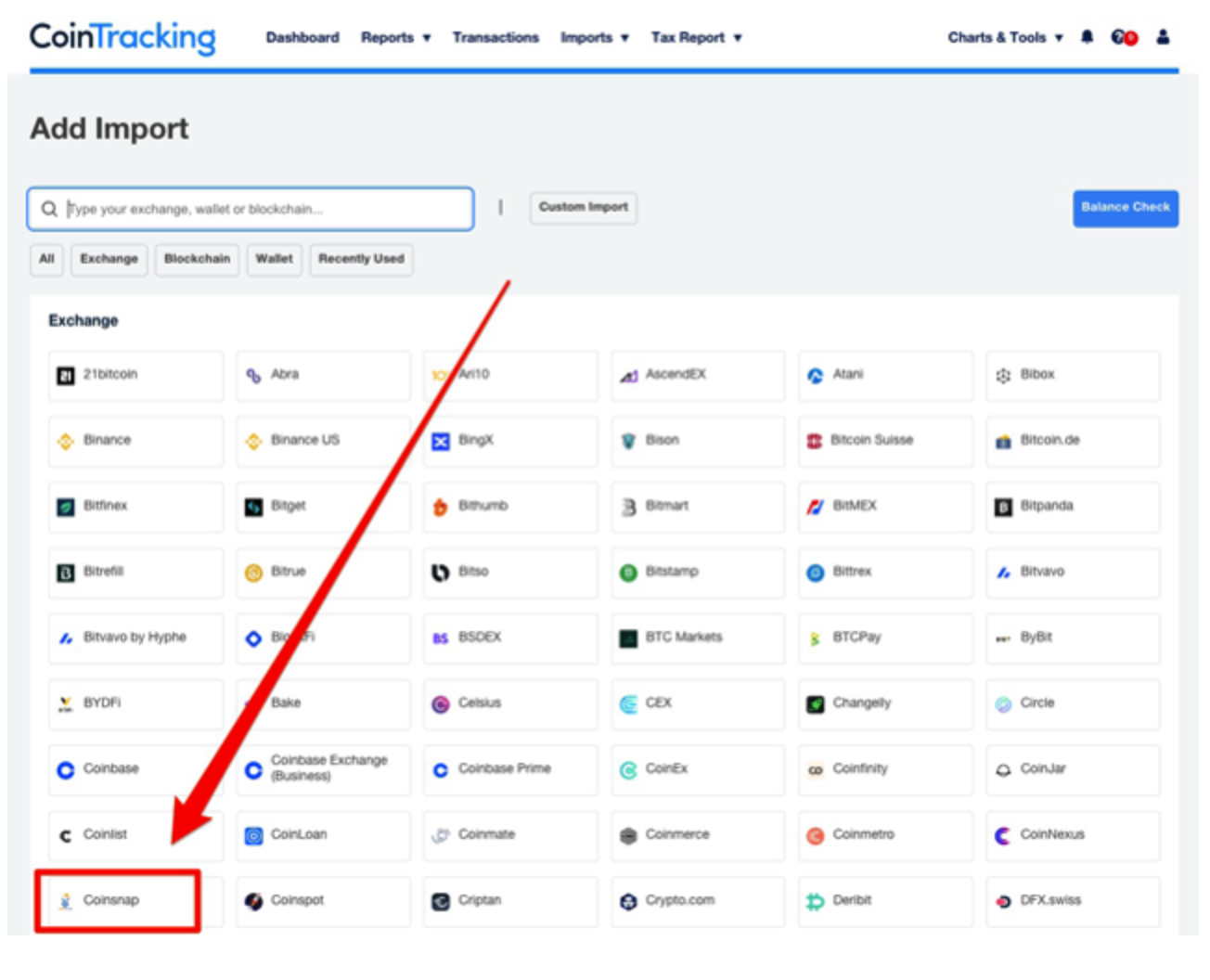Image resolution: width=1210 pixels, height=980 pixels.
Task: Click the CoinNexus logo icon
Action: (x=1003, y=836)
